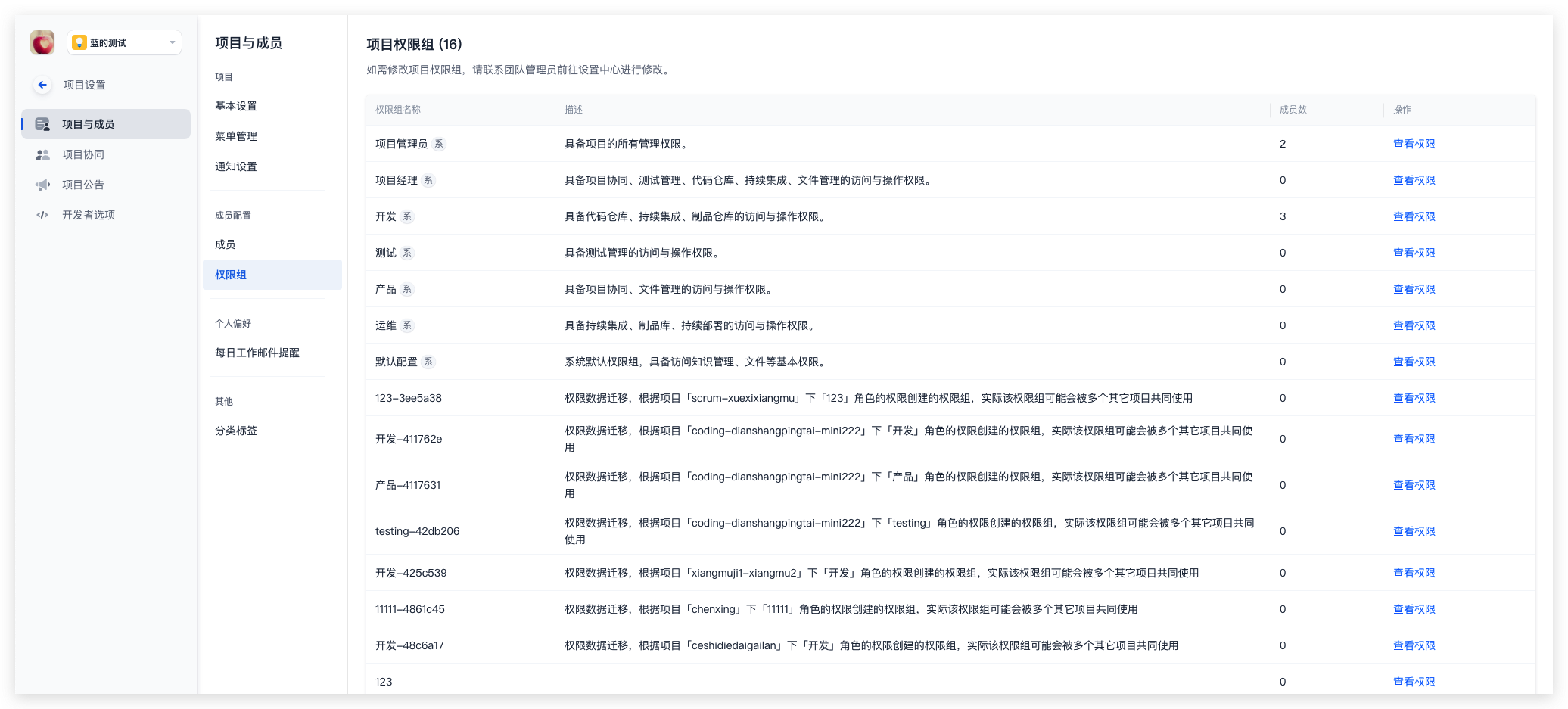The height and width of the screenshot is (709, 1568).
Task: Click the 项目与成员 sidebar icon
Action: point(42,124)
